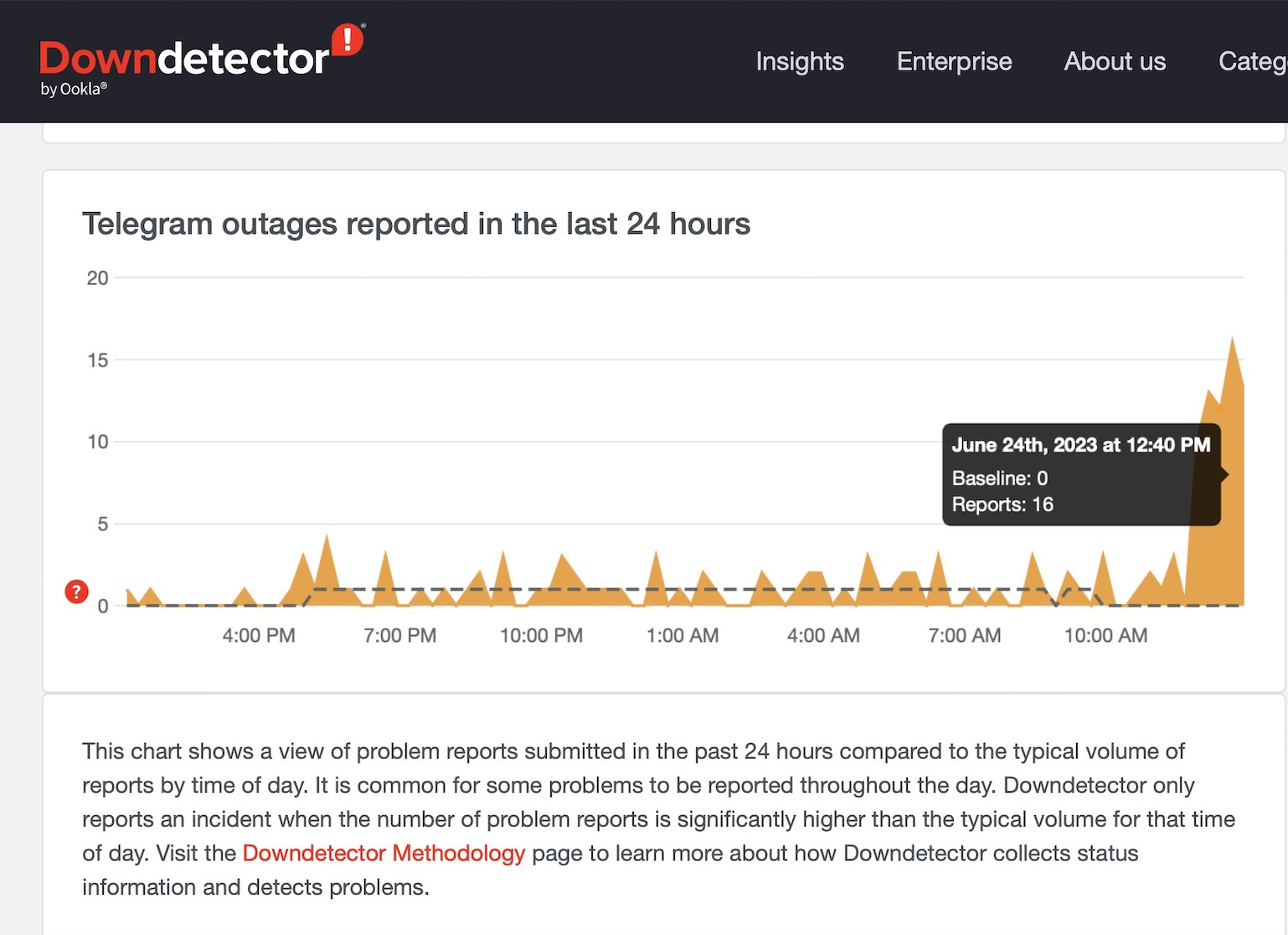Click the 7:00 PM time axis label
This screenshot has width=1288, height=935.
(399, 636)
